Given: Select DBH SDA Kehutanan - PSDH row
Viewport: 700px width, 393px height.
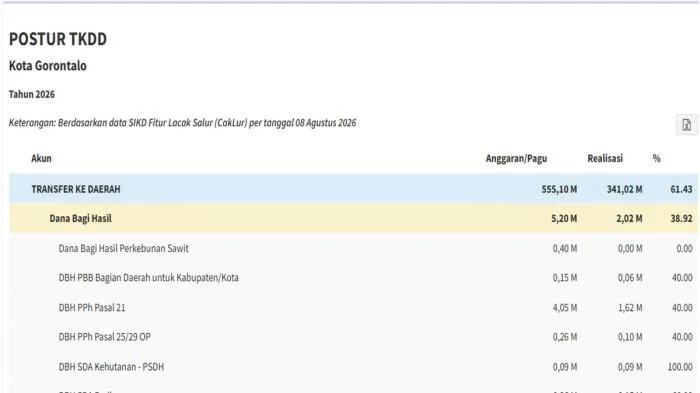Looking at the screenshot, I should [353, 367].
